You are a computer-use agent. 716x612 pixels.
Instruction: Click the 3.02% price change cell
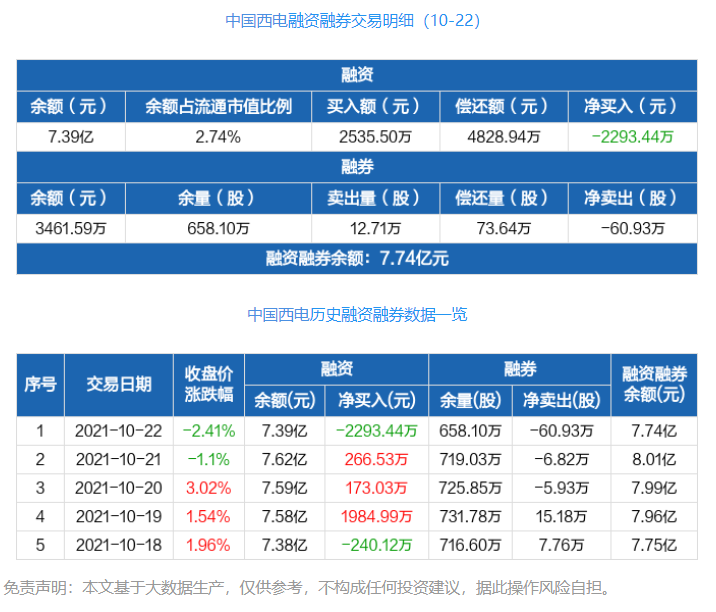[x=209, y=488]
